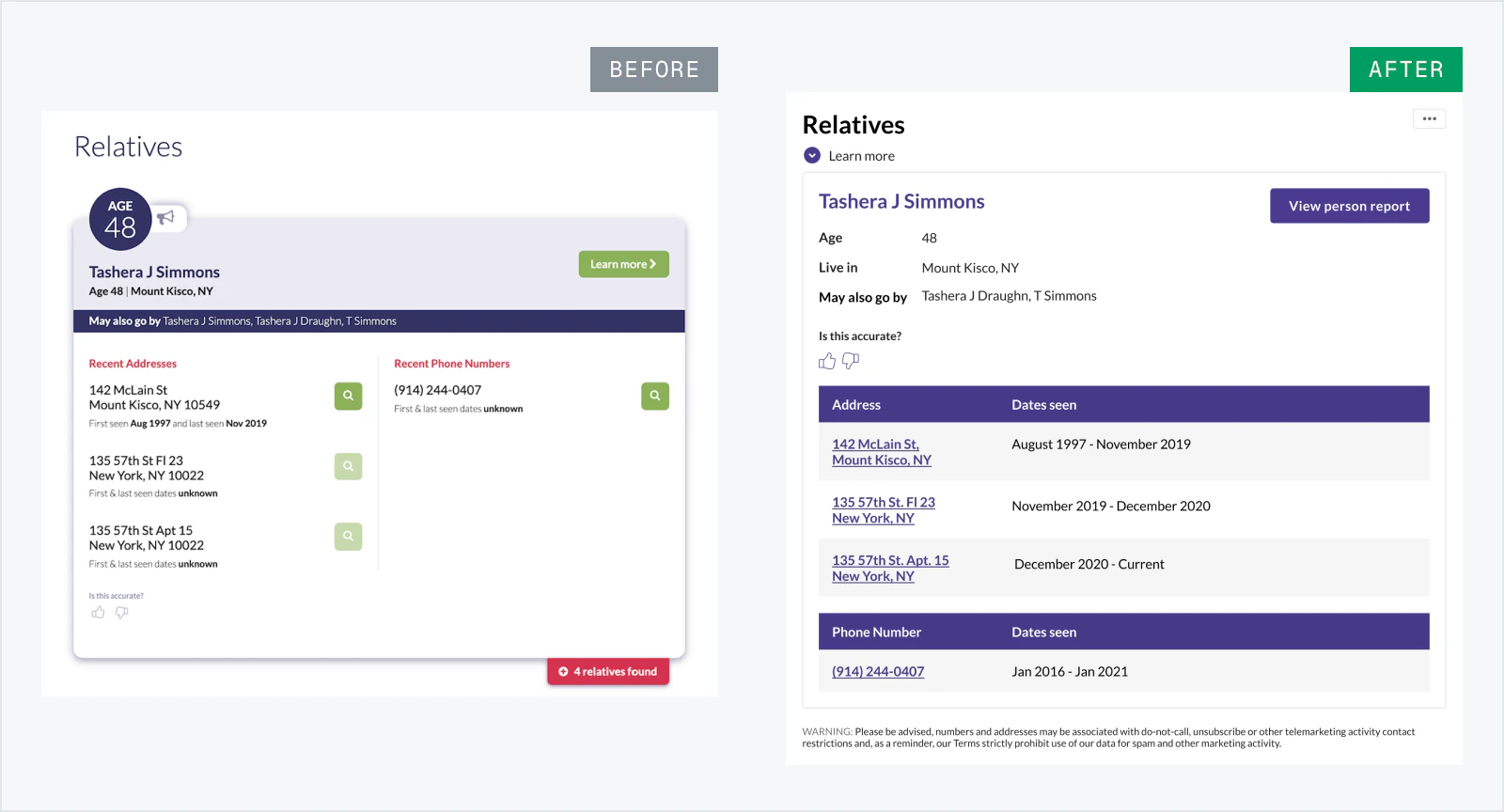Click the May also go by dark banner

[379, 321]
